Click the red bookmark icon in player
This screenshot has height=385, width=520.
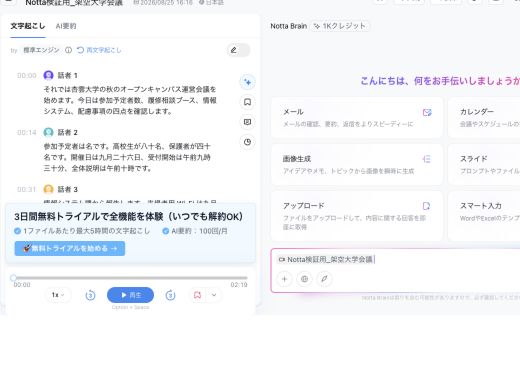(x=197, y=295)
